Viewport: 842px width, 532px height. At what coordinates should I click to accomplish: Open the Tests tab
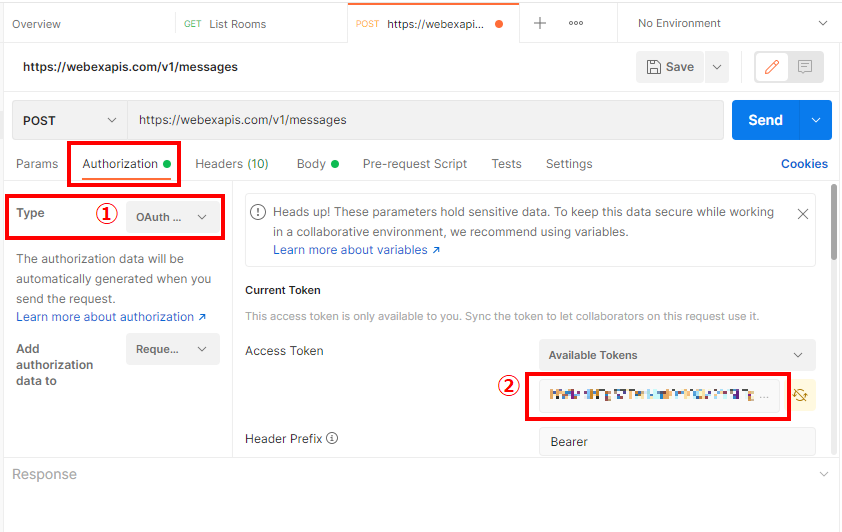pyautogui.click(x=506, y=164)
